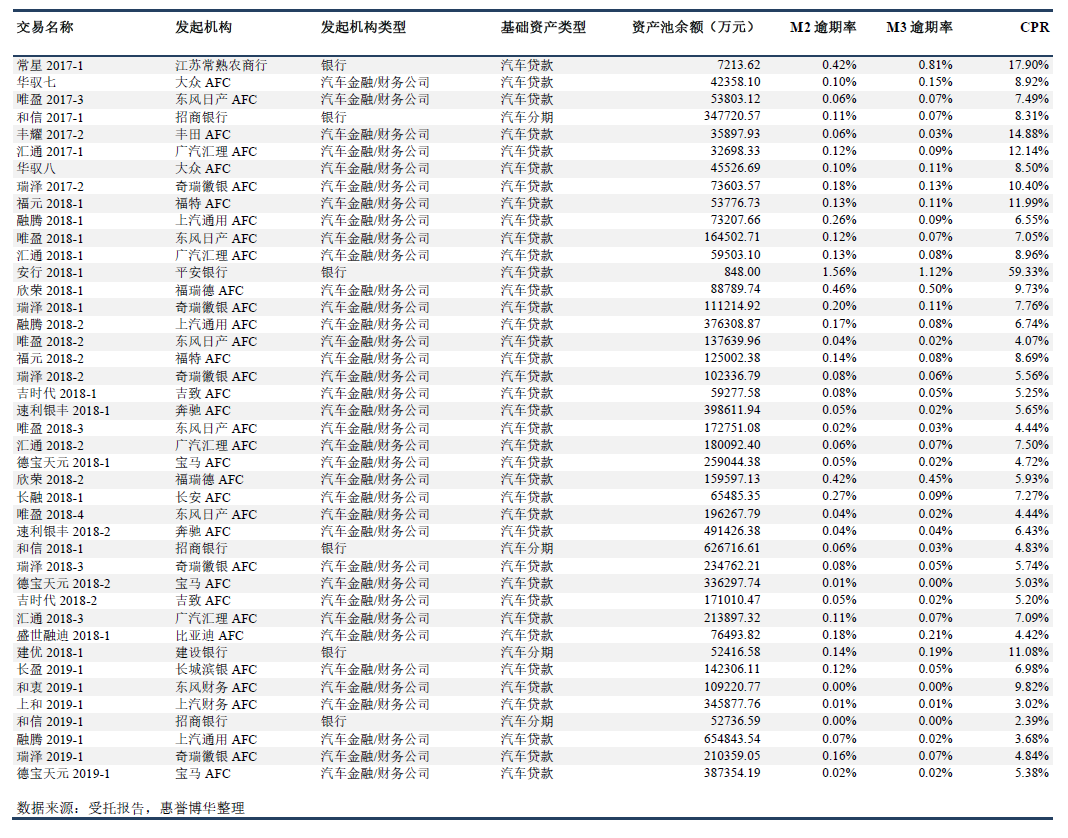This screenshot has width=1068, height=838.
Task: Click the 德宝天元 2018-1 transaction name
Action: tap(63, 463)
